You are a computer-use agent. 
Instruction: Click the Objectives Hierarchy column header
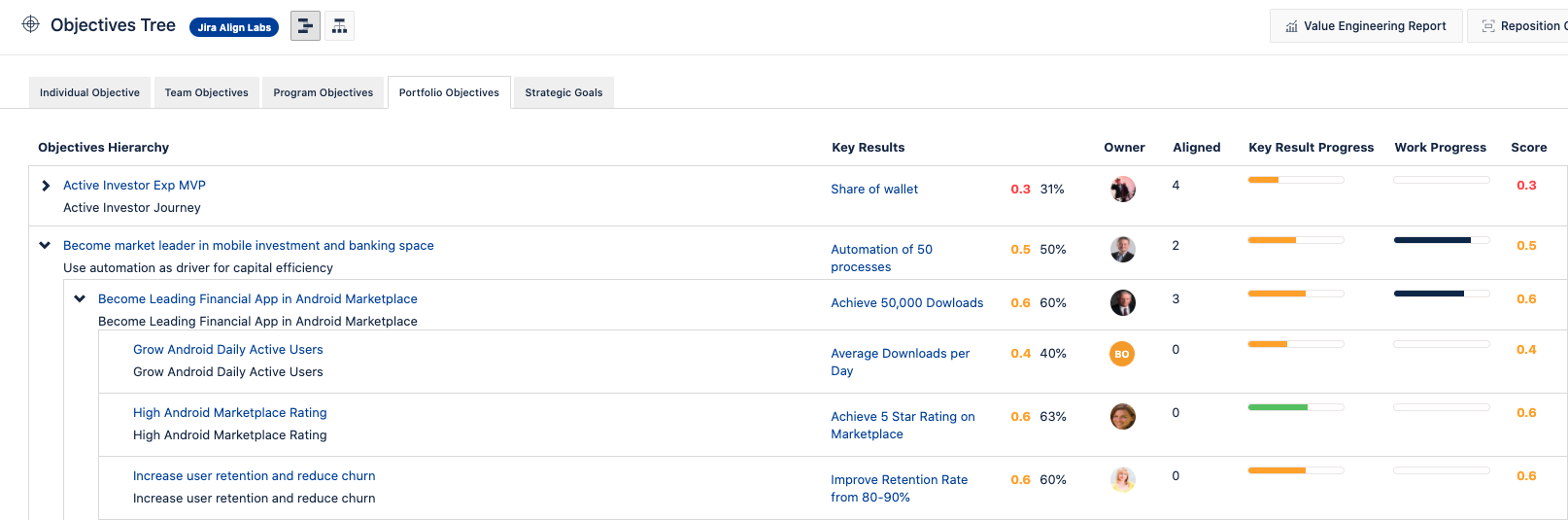[x=103, y=147]
